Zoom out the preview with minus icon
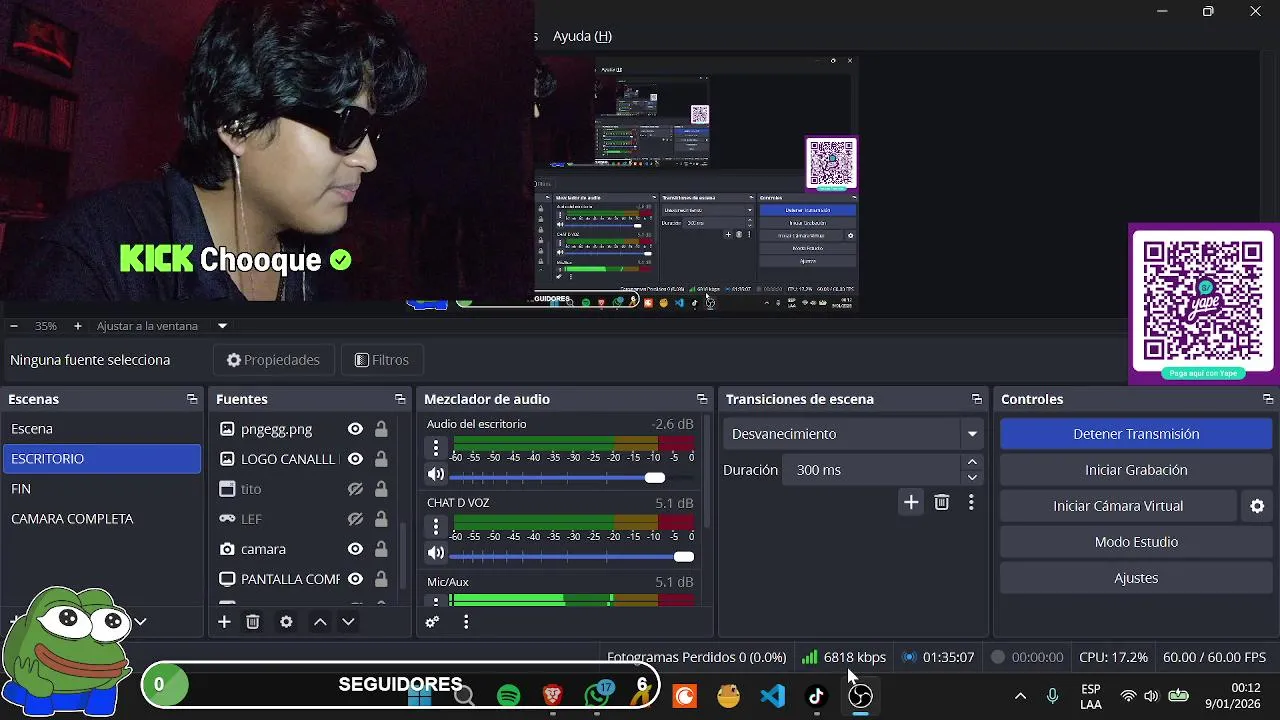1280x720 pixels. tap(14, 326)
